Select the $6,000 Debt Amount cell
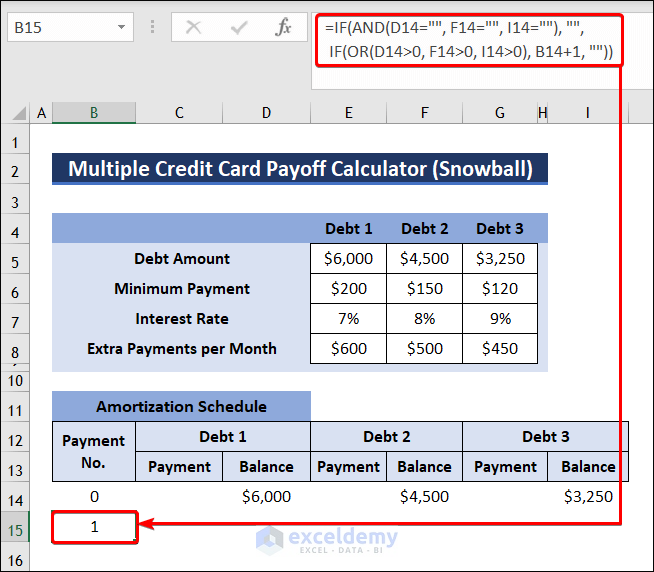The image size is (654, 572). pyautogui.click(x=348, y=259)
